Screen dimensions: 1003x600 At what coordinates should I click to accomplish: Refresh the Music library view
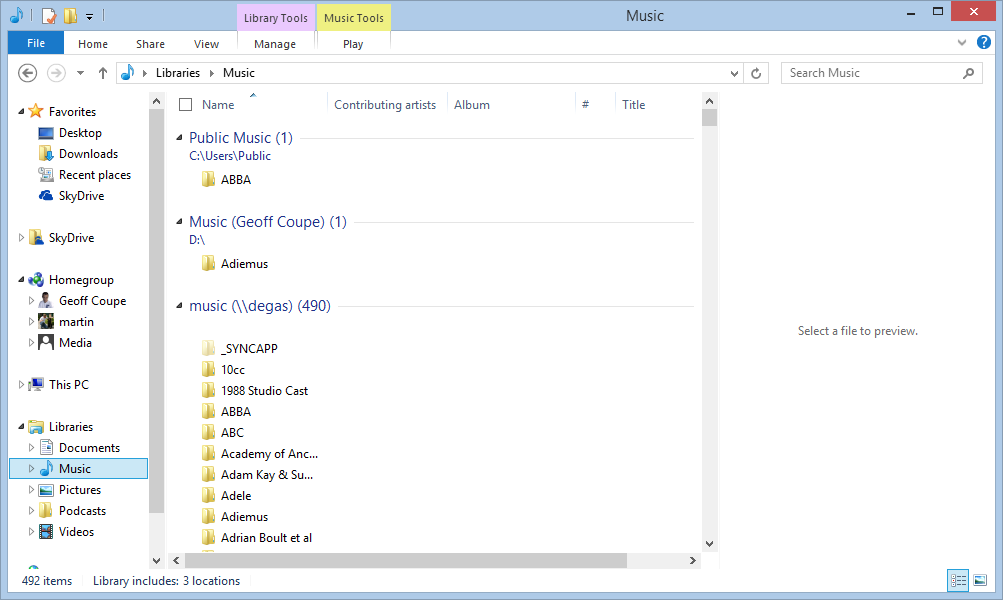(x=757, y=73)
